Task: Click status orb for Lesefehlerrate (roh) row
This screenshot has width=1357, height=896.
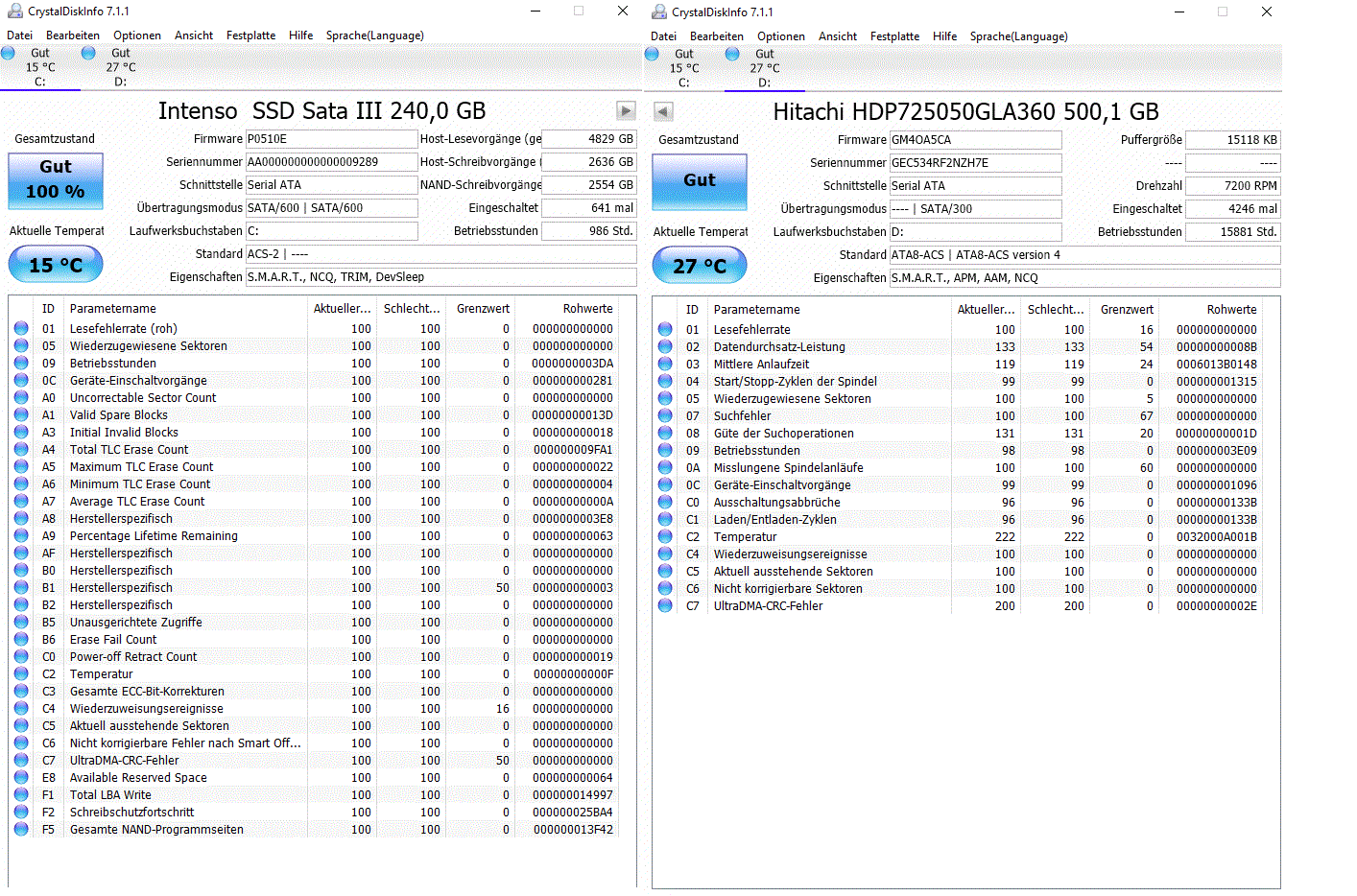Action: click(x=21, y=329)
